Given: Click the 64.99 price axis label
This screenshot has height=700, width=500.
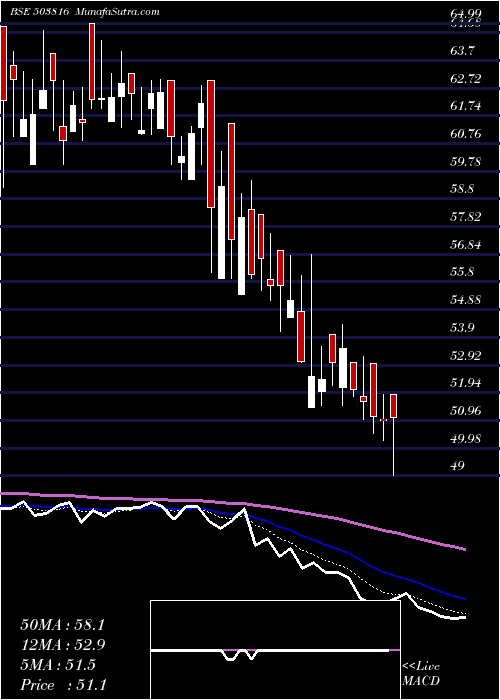Looking at the screenshot, I should (x=466, y=13).
